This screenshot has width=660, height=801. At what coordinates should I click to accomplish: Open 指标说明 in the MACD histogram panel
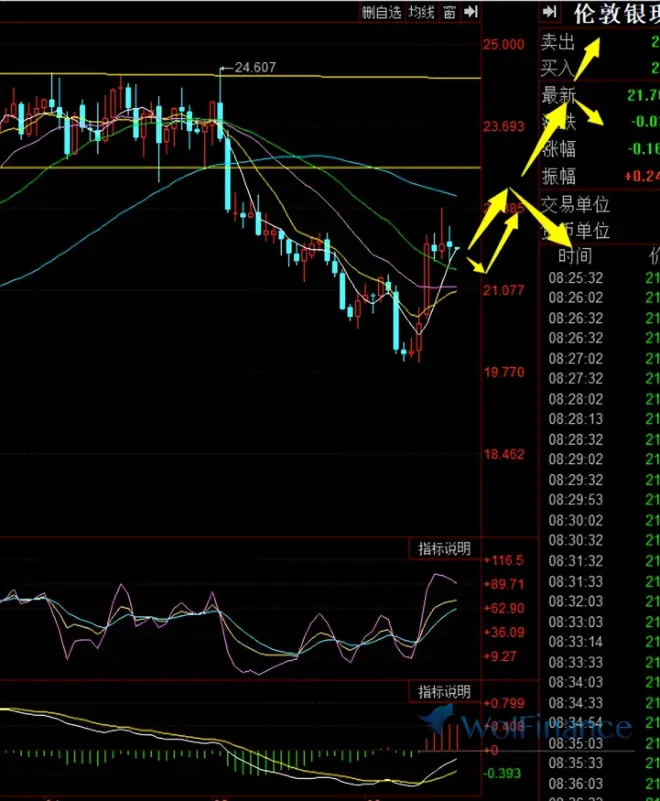point(445,692)
